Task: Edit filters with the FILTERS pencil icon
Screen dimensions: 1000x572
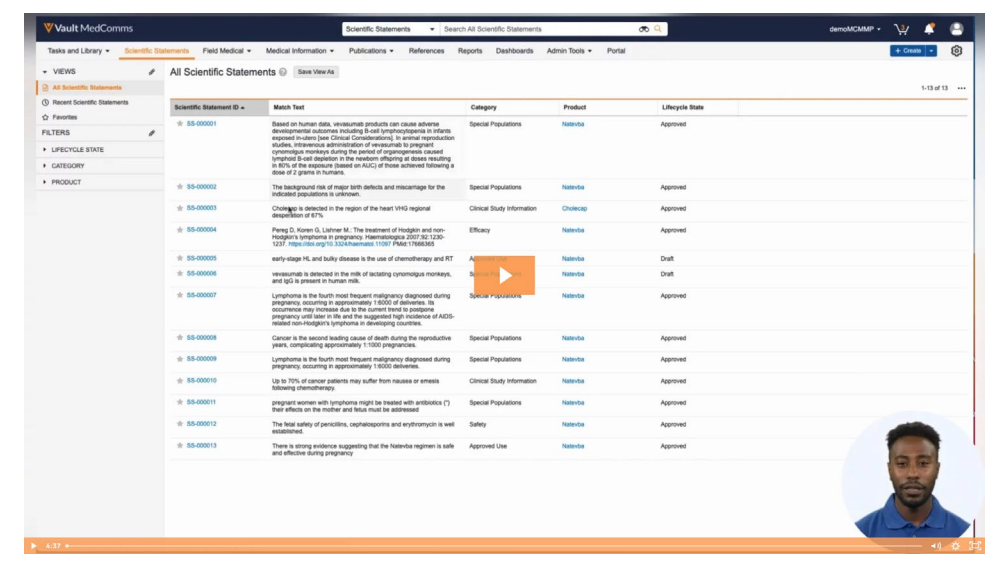Action: coord(152,133)
